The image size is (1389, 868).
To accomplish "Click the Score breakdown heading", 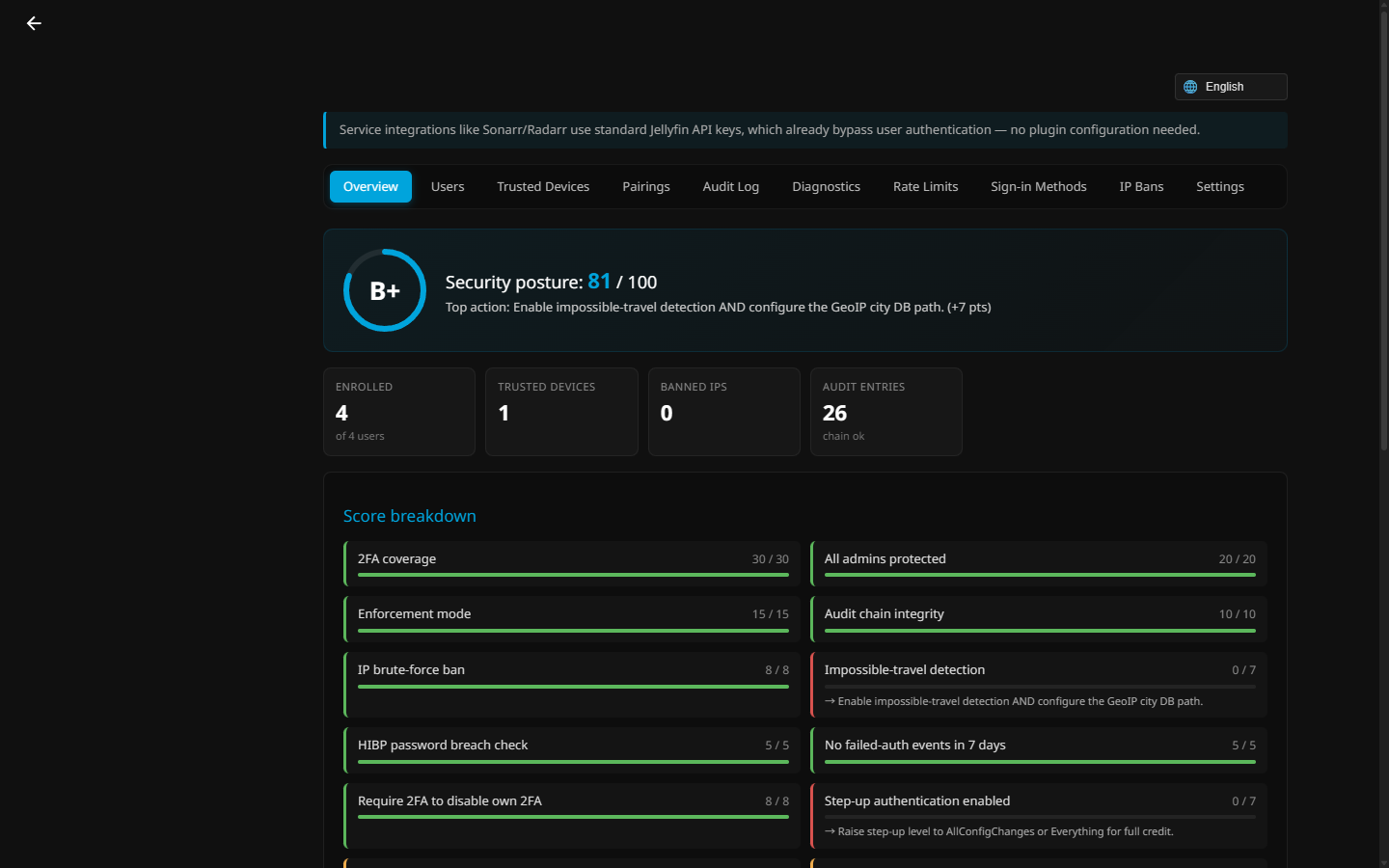I will pos(410,516).
